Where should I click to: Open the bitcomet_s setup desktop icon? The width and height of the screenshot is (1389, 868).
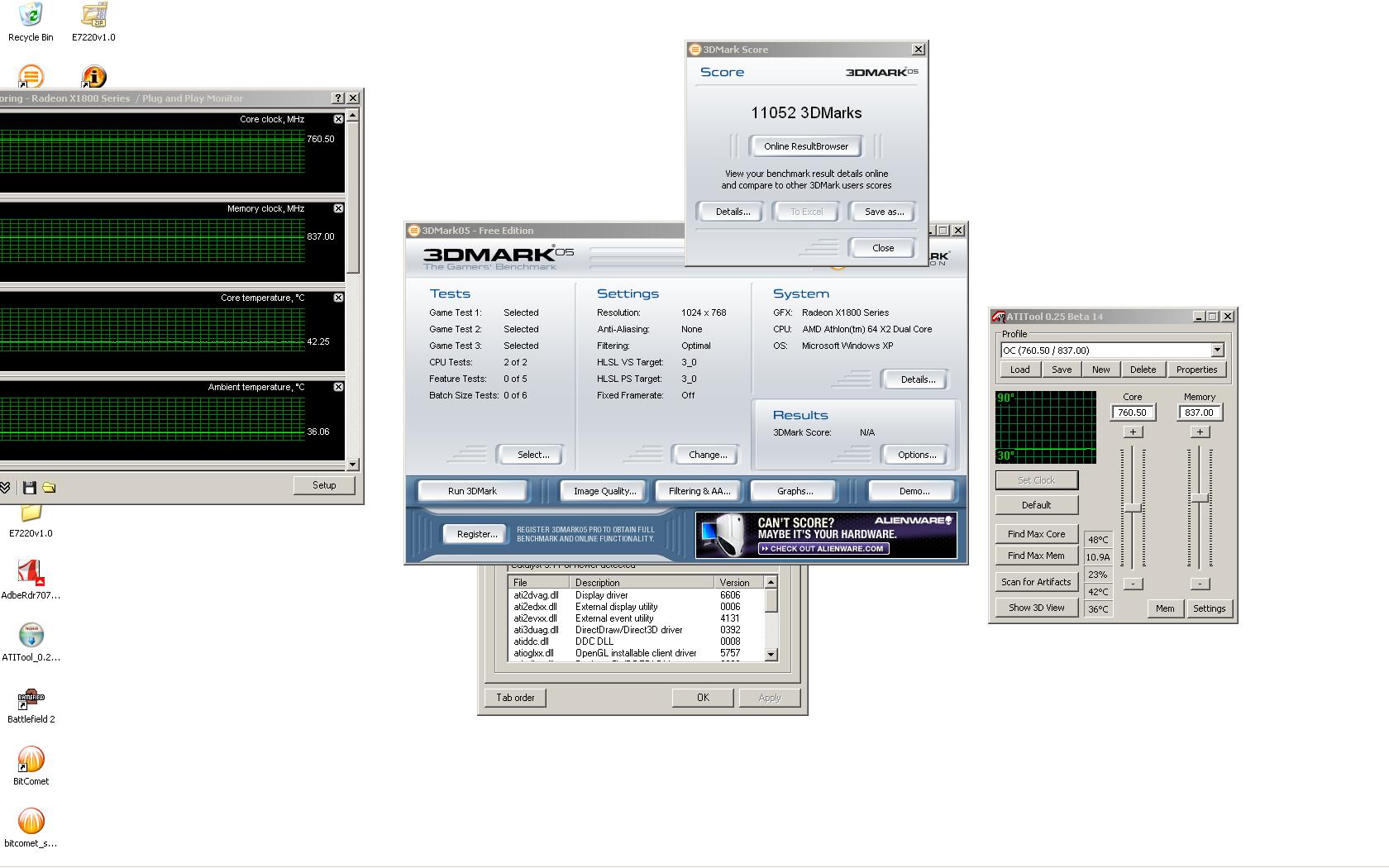tap(31, 821)
